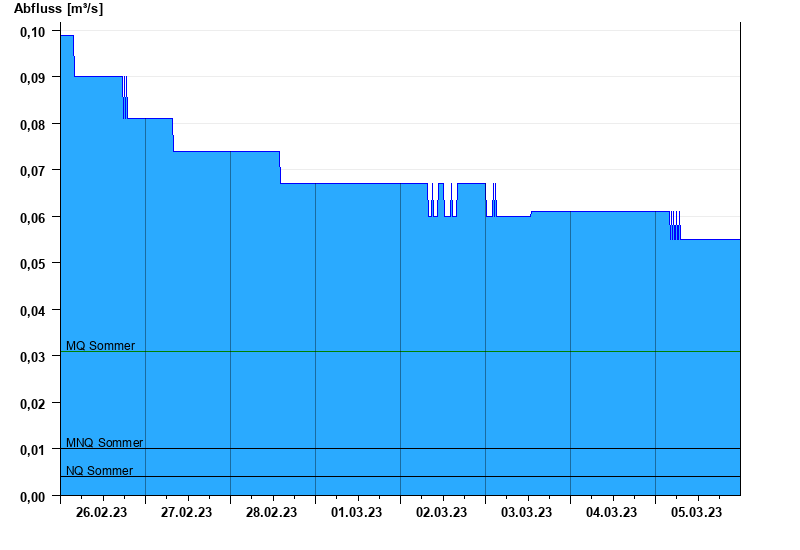Click the y-axis value 0,02
The image size is (800, 550).
pyautogui.click(x=33, y=404)
